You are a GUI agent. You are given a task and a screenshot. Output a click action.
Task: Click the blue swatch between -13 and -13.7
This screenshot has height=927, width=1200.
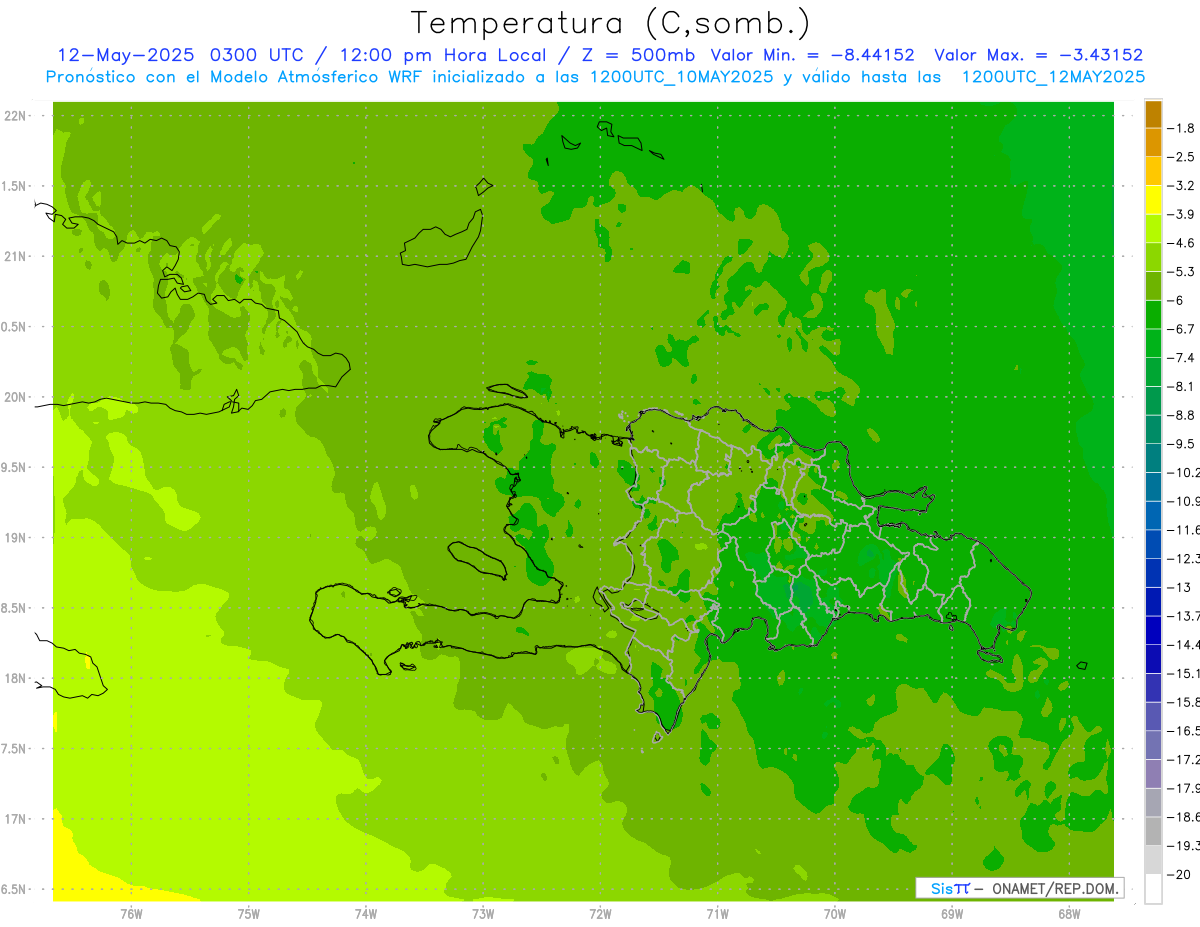1154,602
